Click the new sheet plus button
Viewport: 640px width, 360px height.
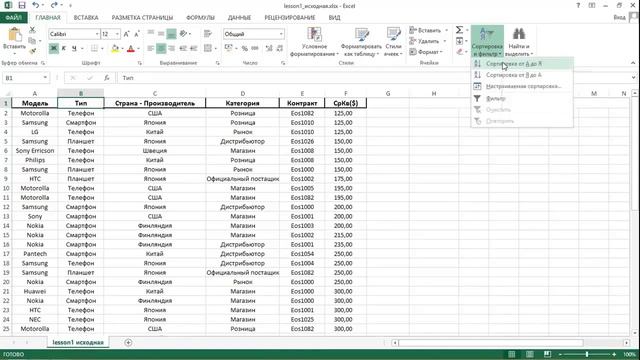point(128,342)
